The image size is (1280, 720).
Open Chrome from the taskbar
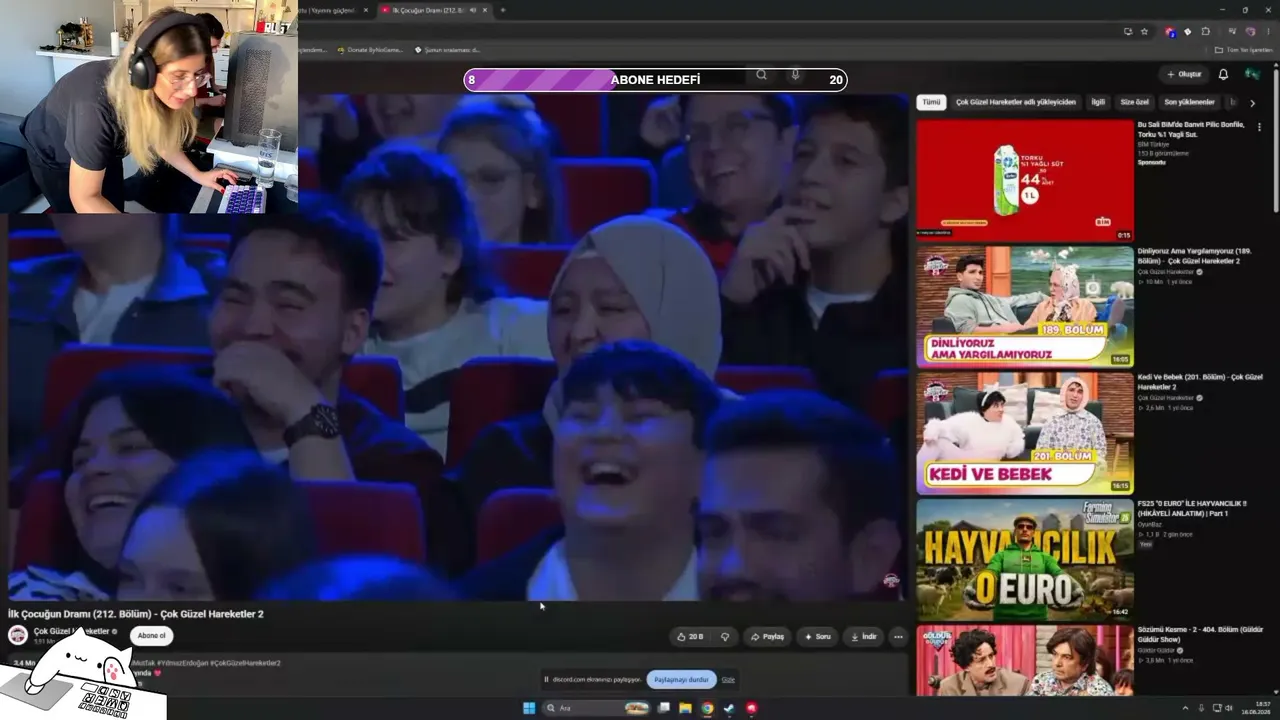coord(707,708)
